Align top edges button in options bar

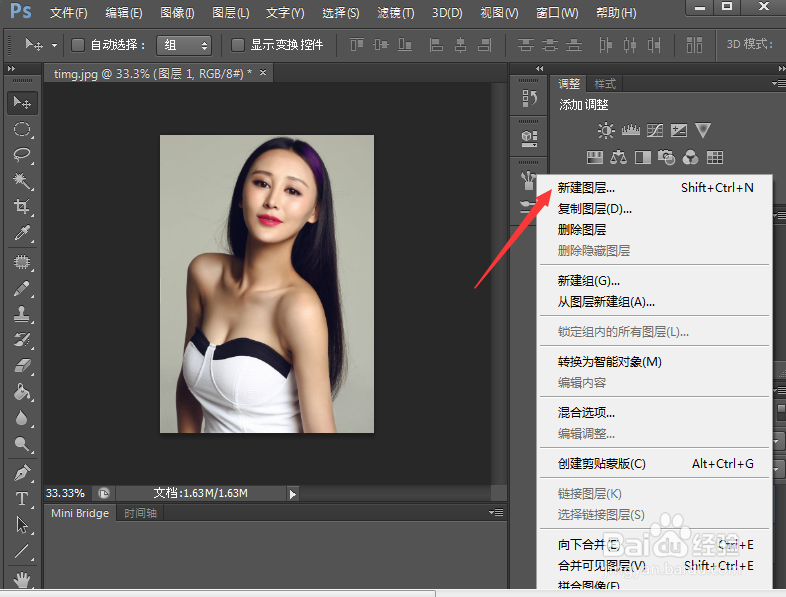coord(356,45)
